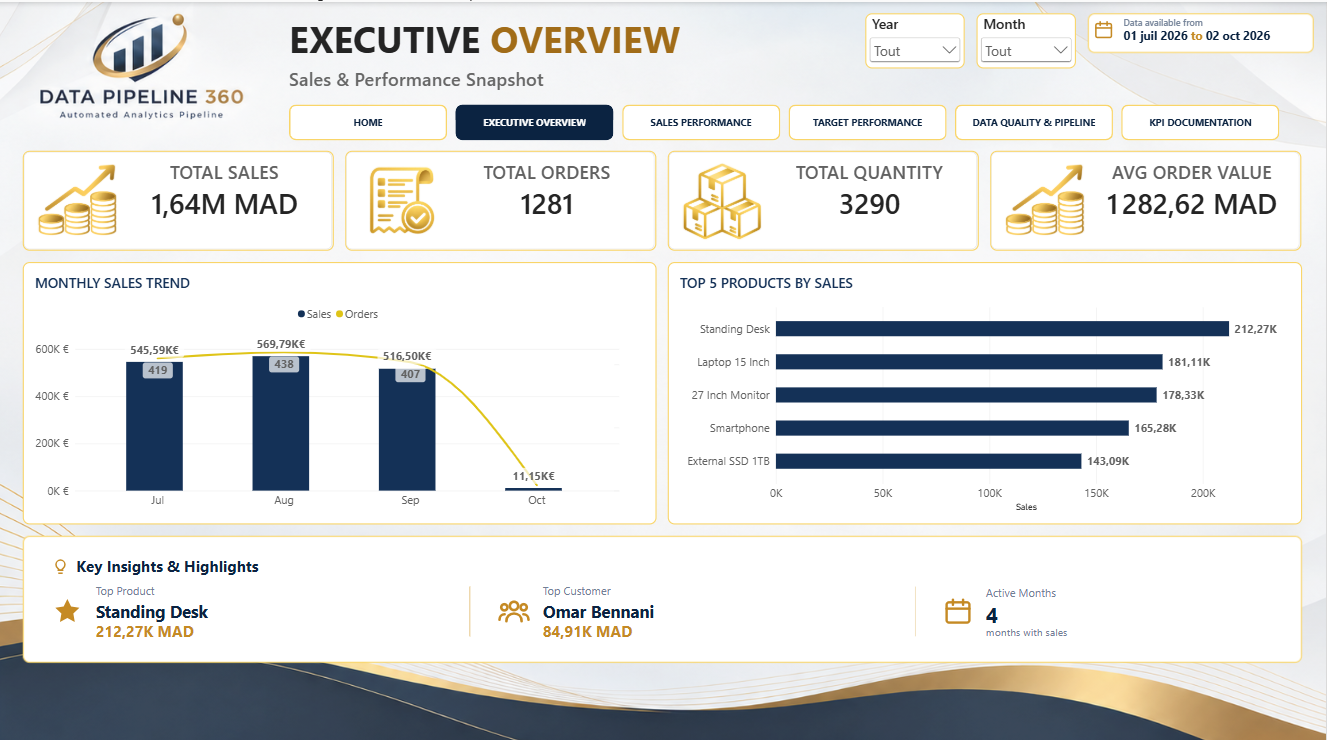Select the Sep sales bar
This screenshot has width=1327, height=740.
(x=407, y=430)
